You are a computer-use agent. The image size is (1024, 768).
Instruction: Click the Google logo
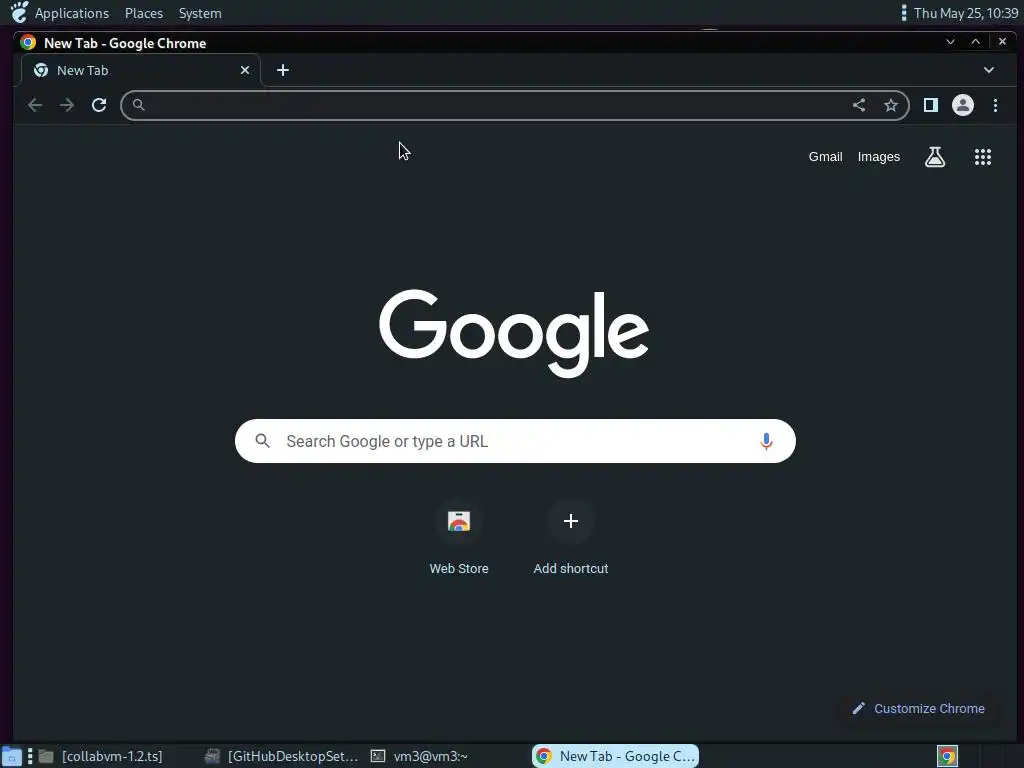click(514, 333)
